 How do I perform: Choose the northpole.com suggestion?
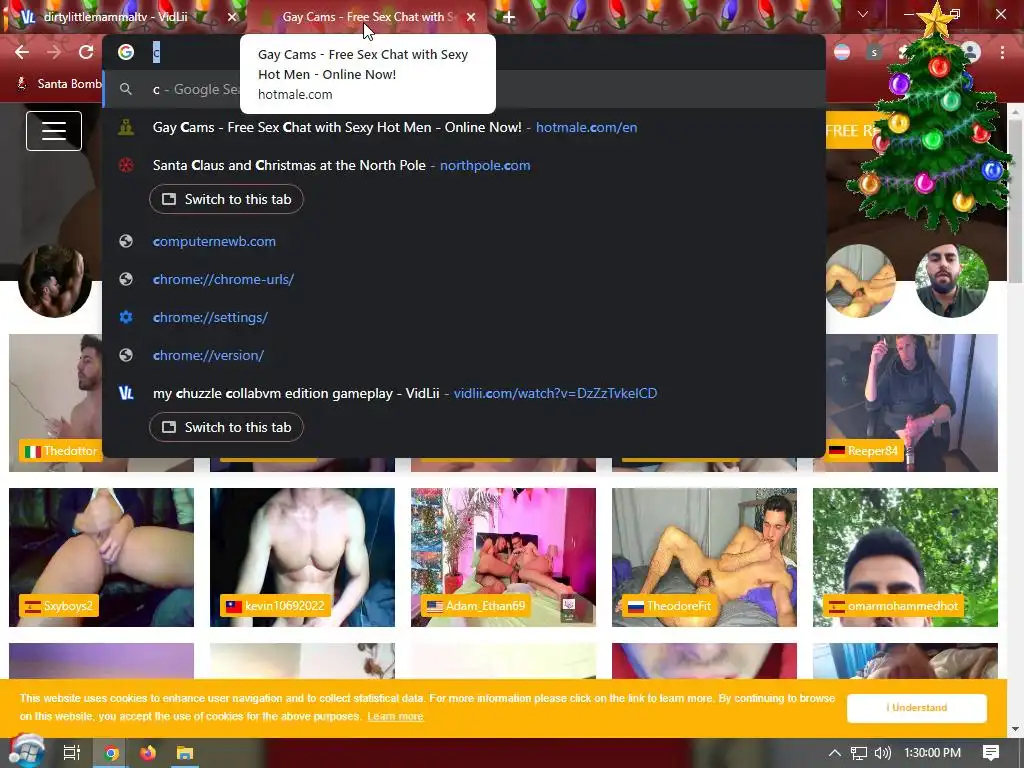click(464, 165)
